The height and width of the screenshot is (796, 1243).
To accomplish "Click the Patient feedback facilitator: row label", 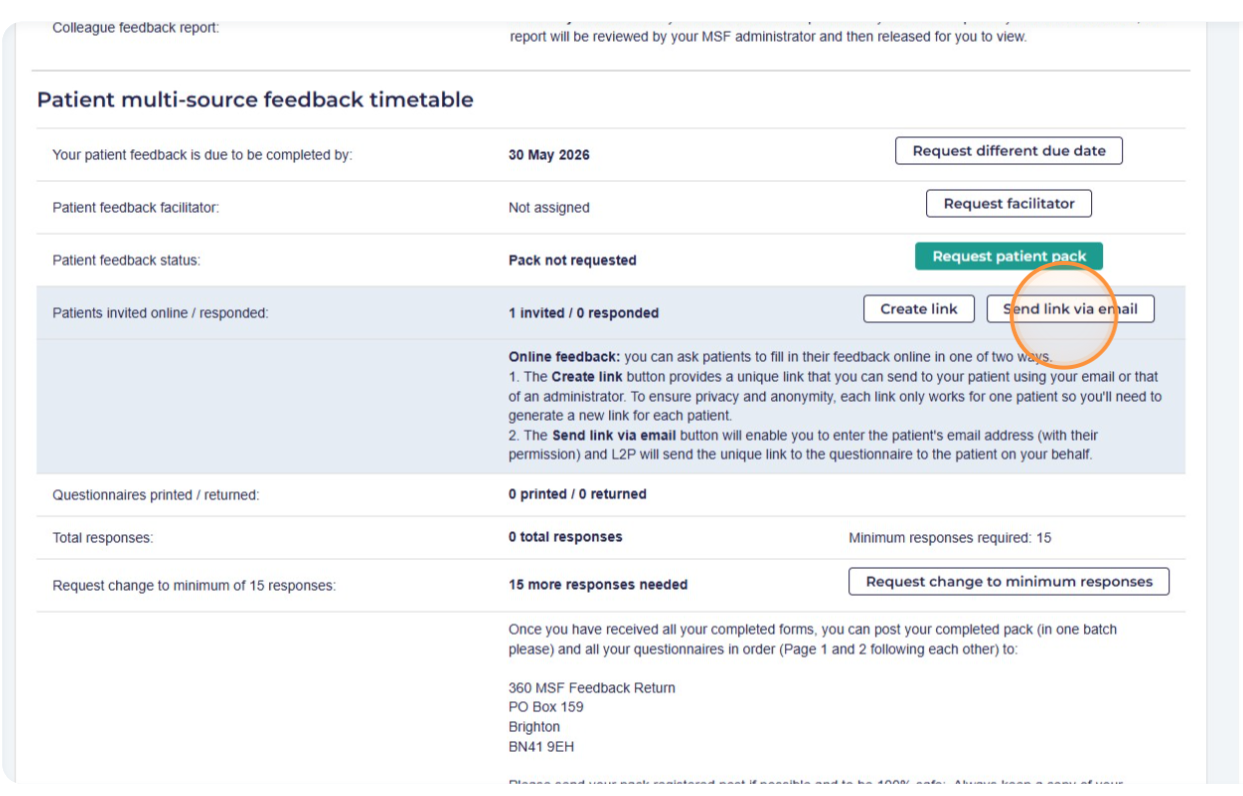I will tap(135, 208).
